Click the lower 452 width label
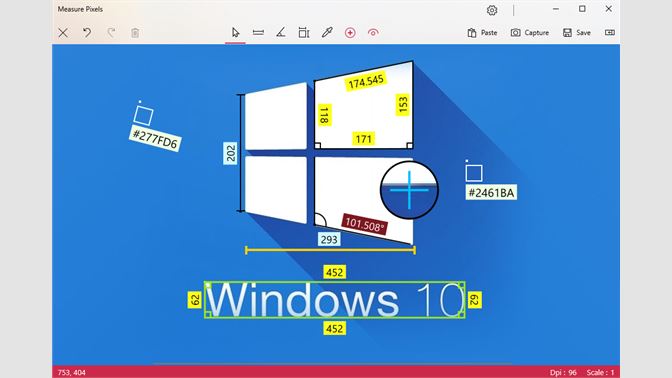This screenshot has height=378, width=672. point(334,328)
